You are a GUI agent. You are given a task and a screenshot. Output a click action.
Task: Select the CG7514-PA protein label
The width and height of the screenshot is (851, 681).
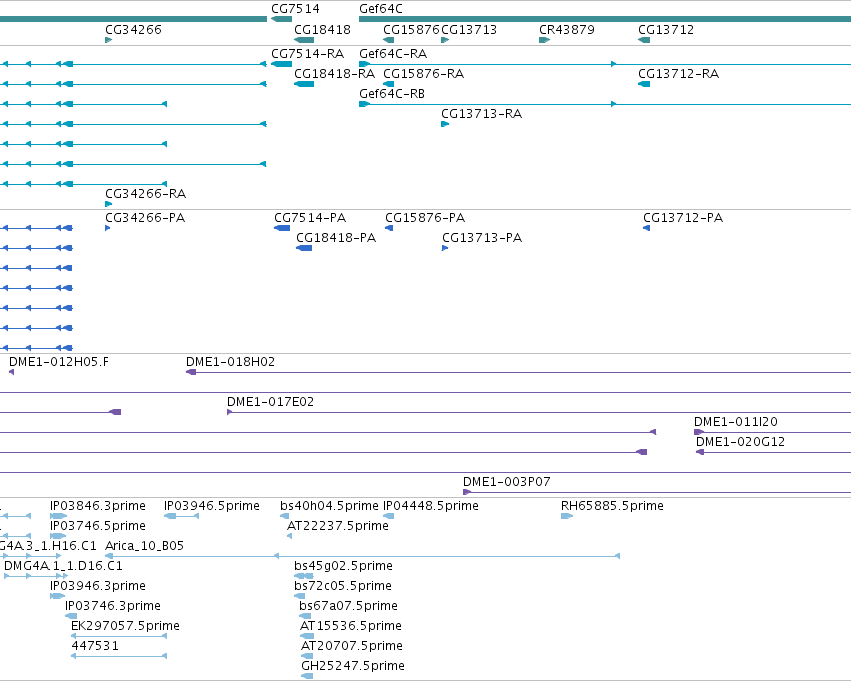pos(310,218)
